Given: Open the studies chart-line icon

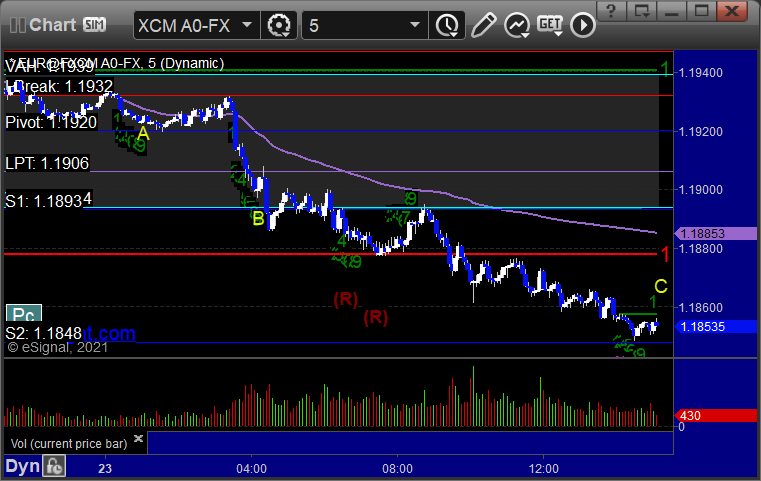Looking at the screenshot, I should 517,25.
